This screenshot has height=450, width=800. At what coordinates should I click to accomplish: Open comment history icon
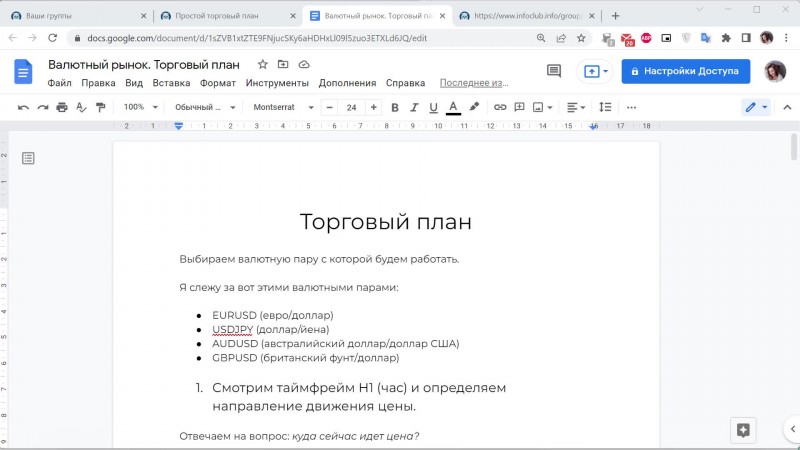[554, 71]
